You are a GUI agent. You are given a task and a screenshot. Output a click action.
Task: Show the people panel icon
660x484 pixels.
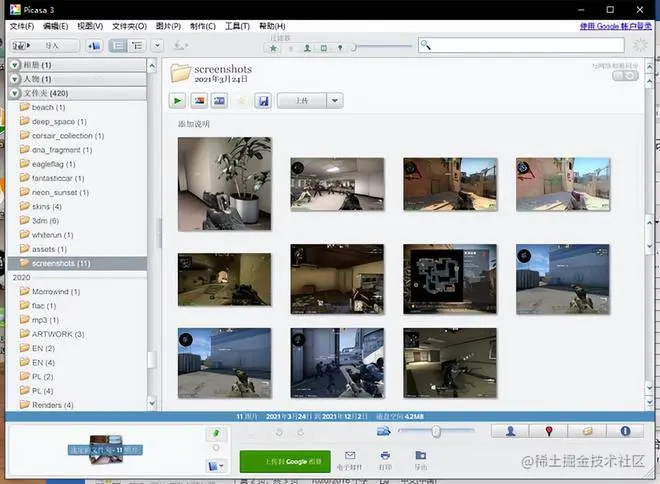pos(510,431)
